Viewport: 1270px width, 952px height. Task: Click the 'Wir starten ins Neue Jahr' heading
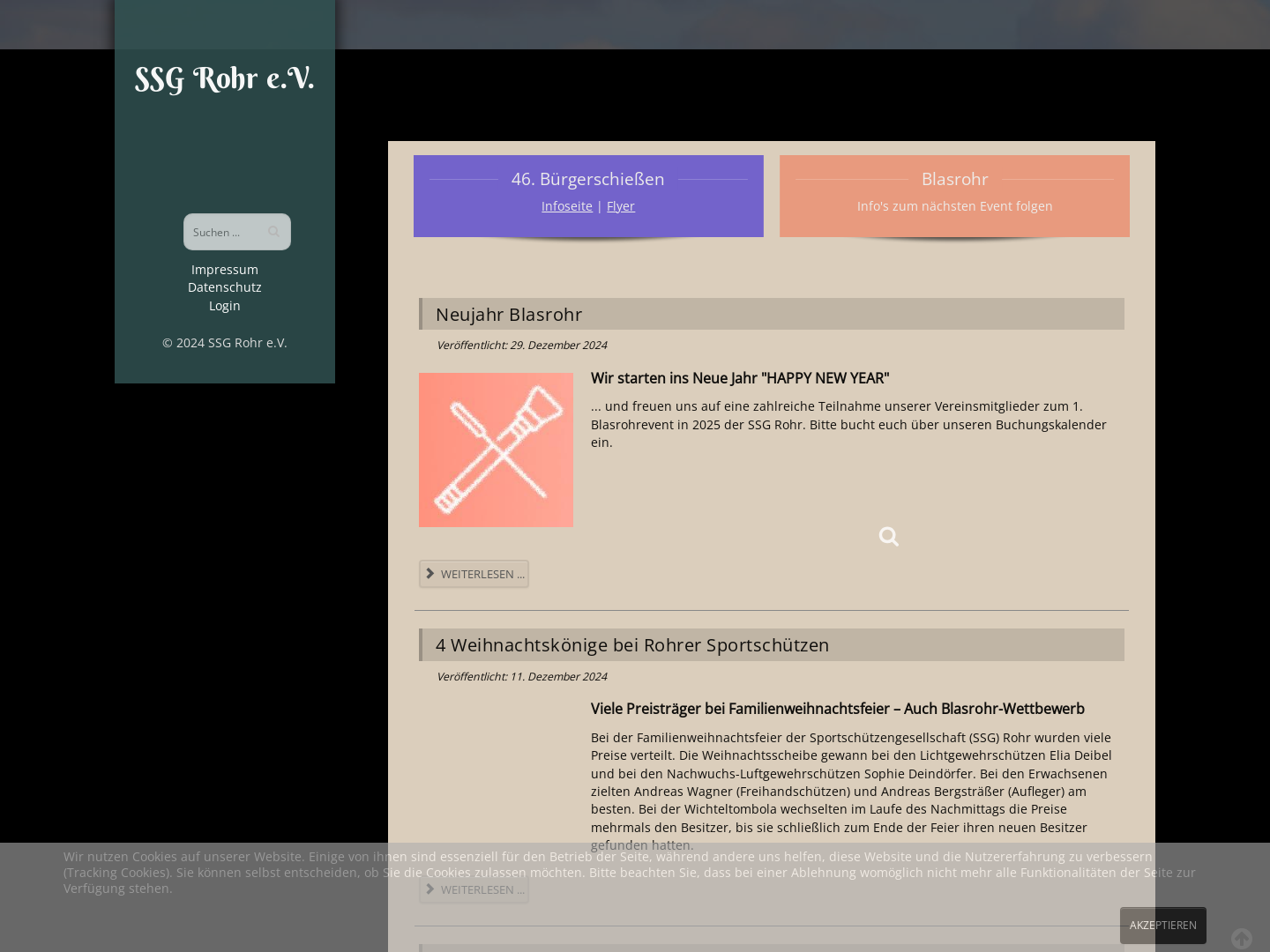740,378
